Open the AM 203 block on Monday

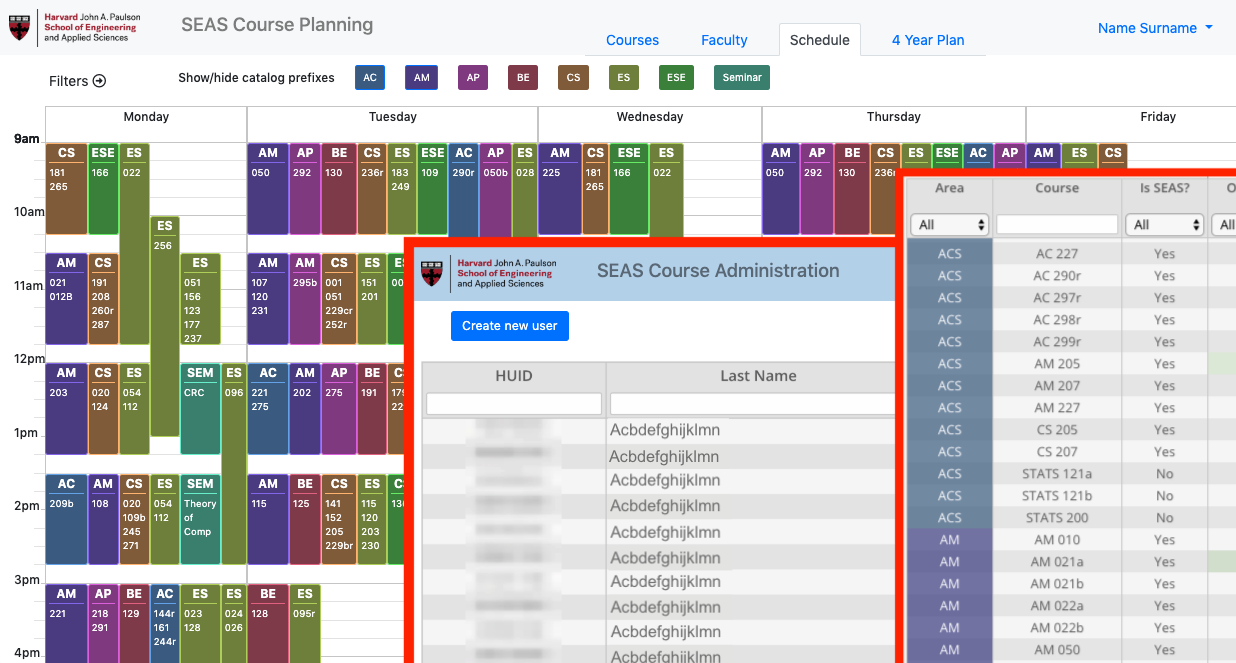click(x=66, y=408)
